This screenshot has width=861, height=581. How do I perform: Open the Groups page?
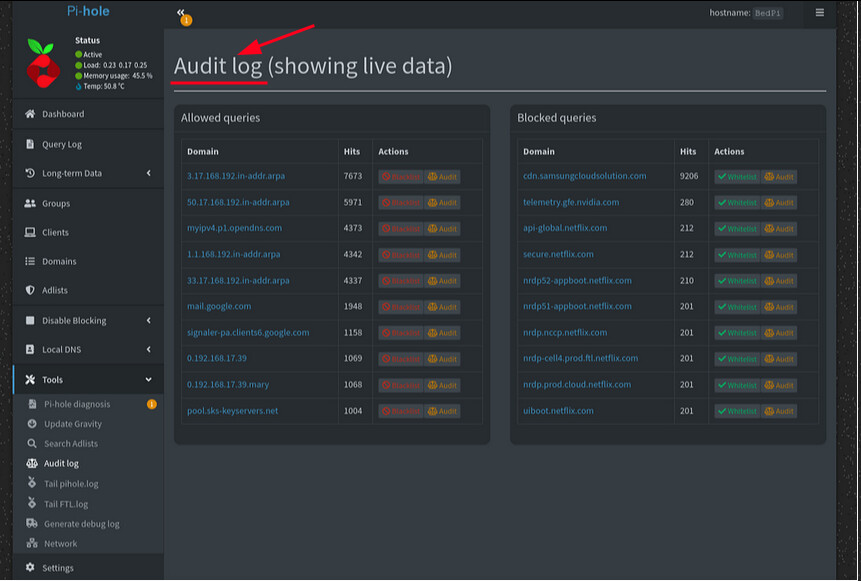pos(56,203)
